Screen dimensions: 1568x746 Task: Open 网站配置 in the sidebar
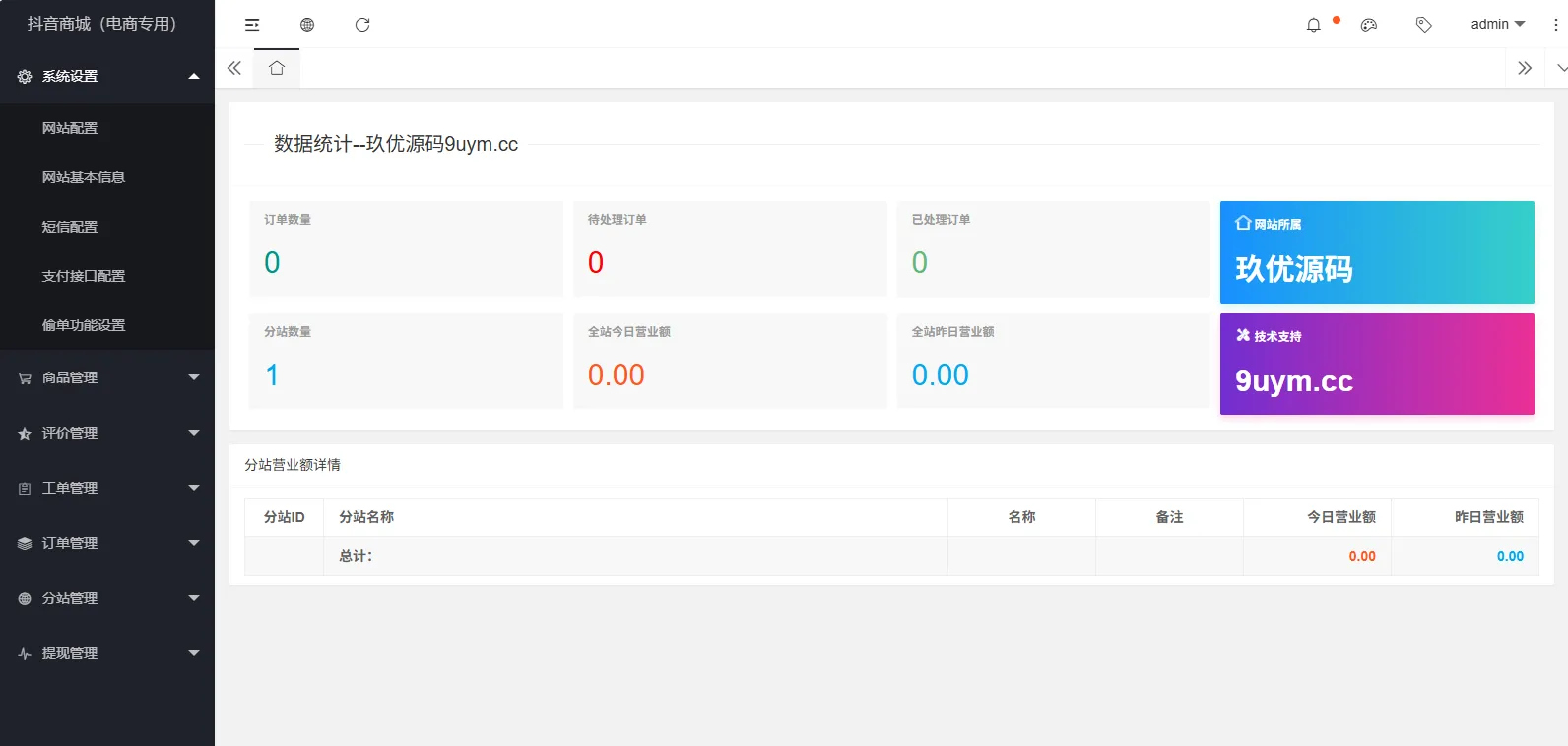pyautogui.click(x=70, y=128)
